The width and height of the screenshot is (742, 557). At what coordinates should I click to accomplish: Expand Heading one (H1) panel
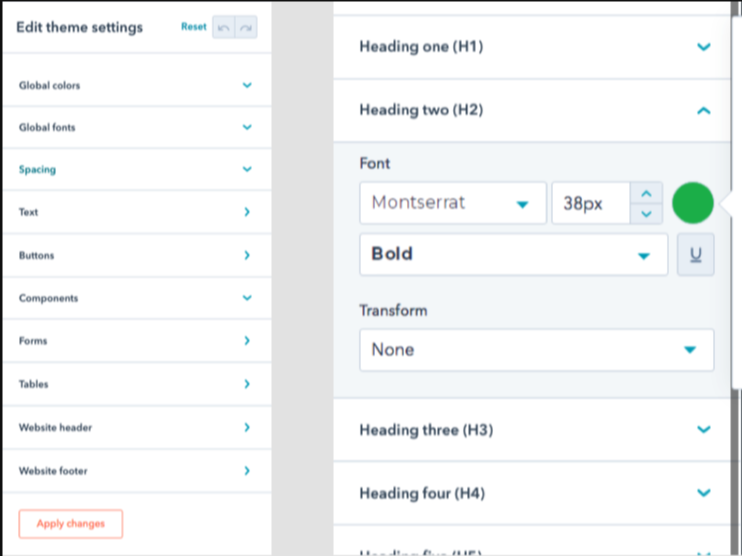click(x=532, y=47)
